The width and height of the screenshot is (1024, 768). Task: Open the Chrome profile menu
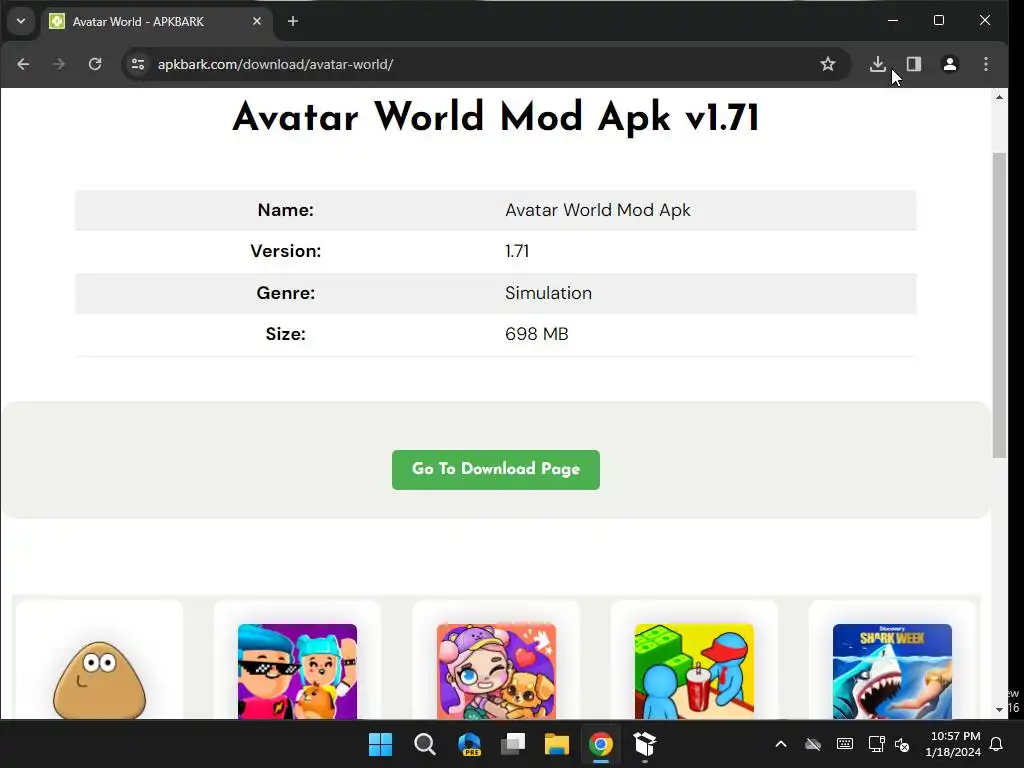coord(950,64)
